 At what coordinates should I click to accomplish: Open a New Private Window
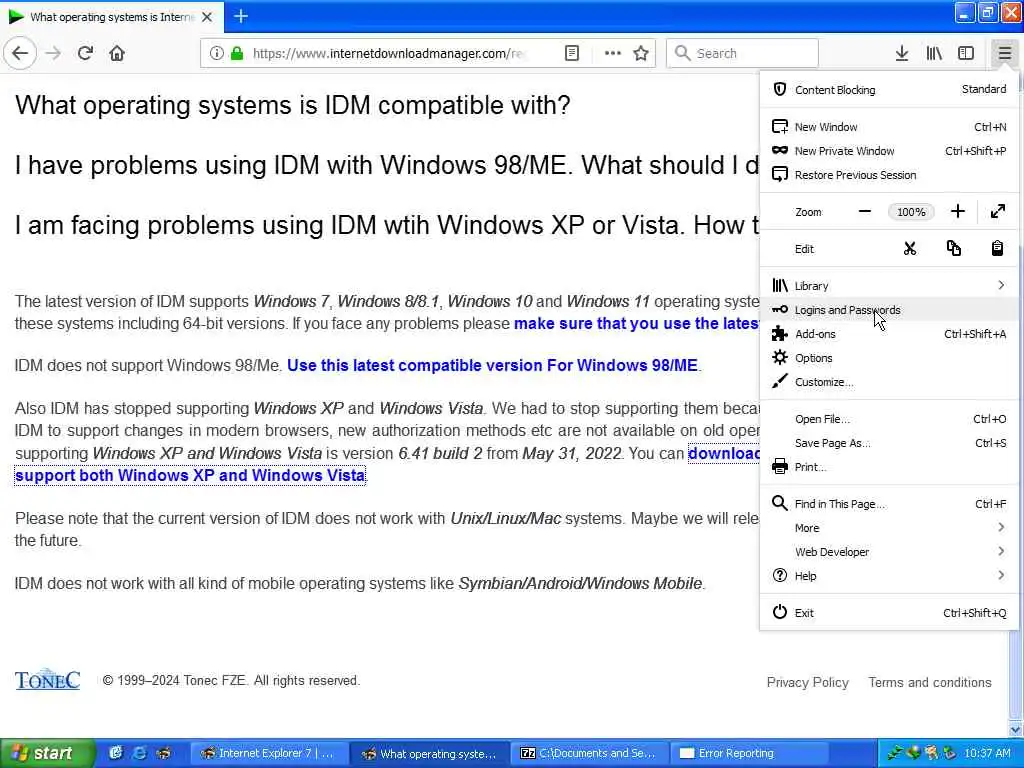(889, 151)
